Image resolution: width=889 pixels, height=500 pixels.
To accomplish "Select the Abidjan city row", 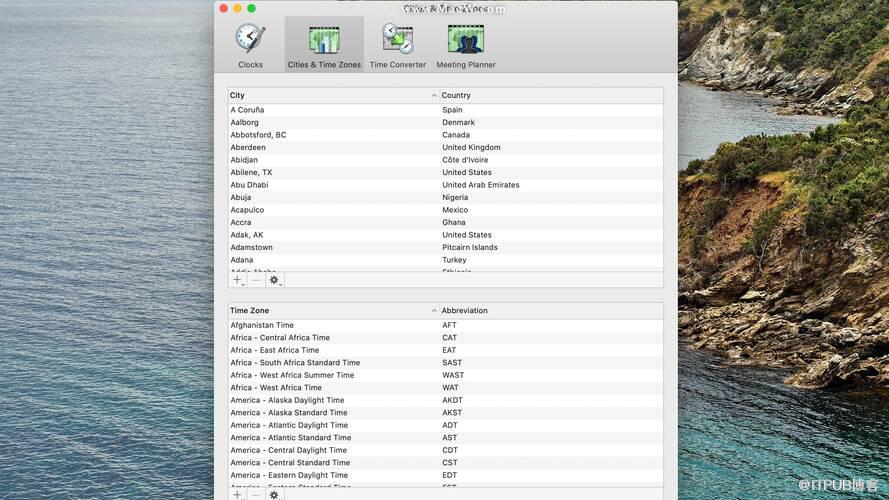I will (446, 160).
